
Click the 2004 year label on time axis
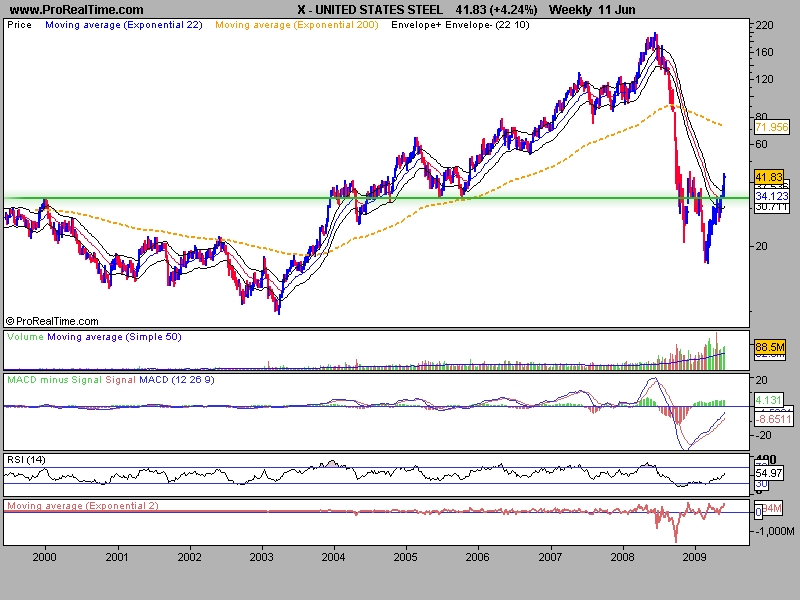[x=333, y=557]
